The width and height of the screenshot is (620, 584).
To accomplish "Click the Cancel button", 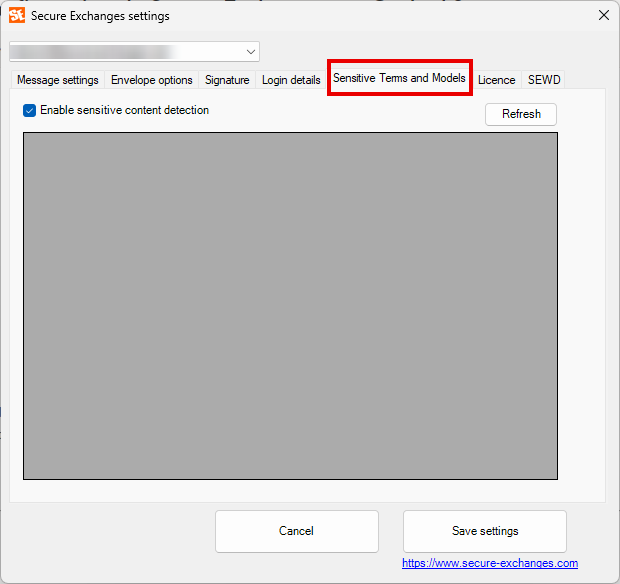I will point(297,531).
